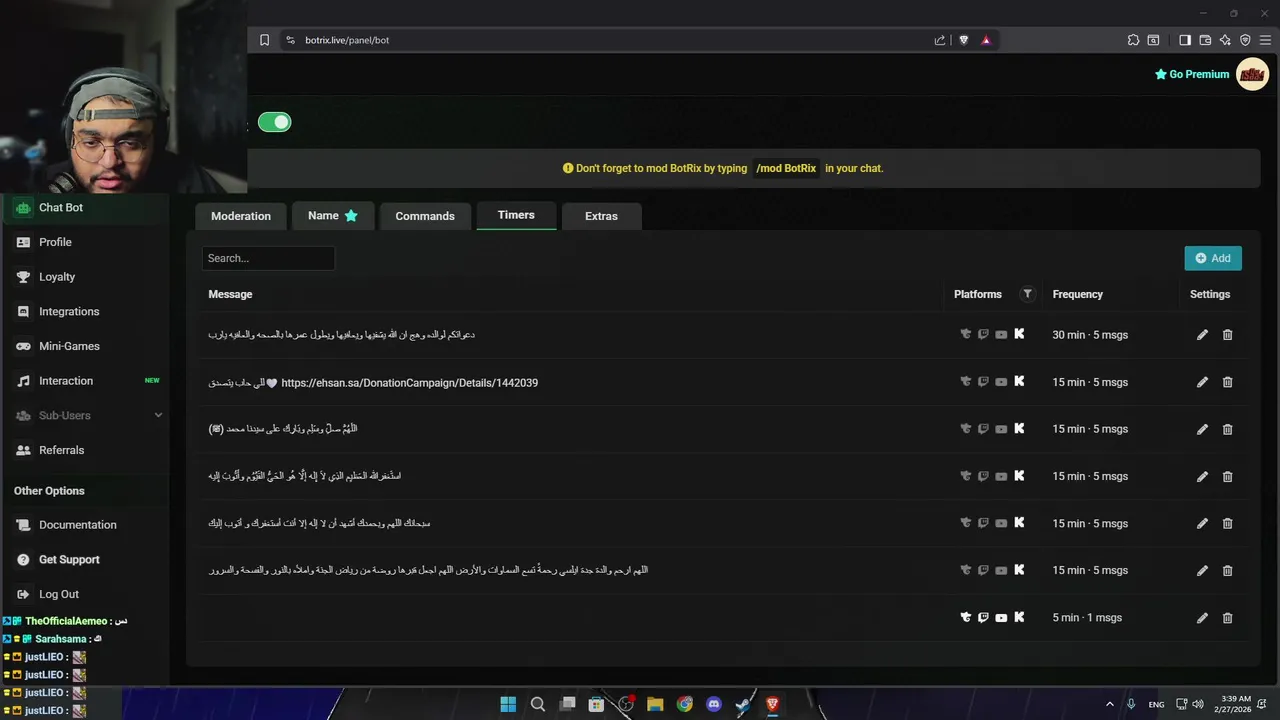This screenshot has height=720, width=1280.
Task: Delete the 5 min · 1 msgs timer
Action: pyautogui.click(x=1228, y=618)
